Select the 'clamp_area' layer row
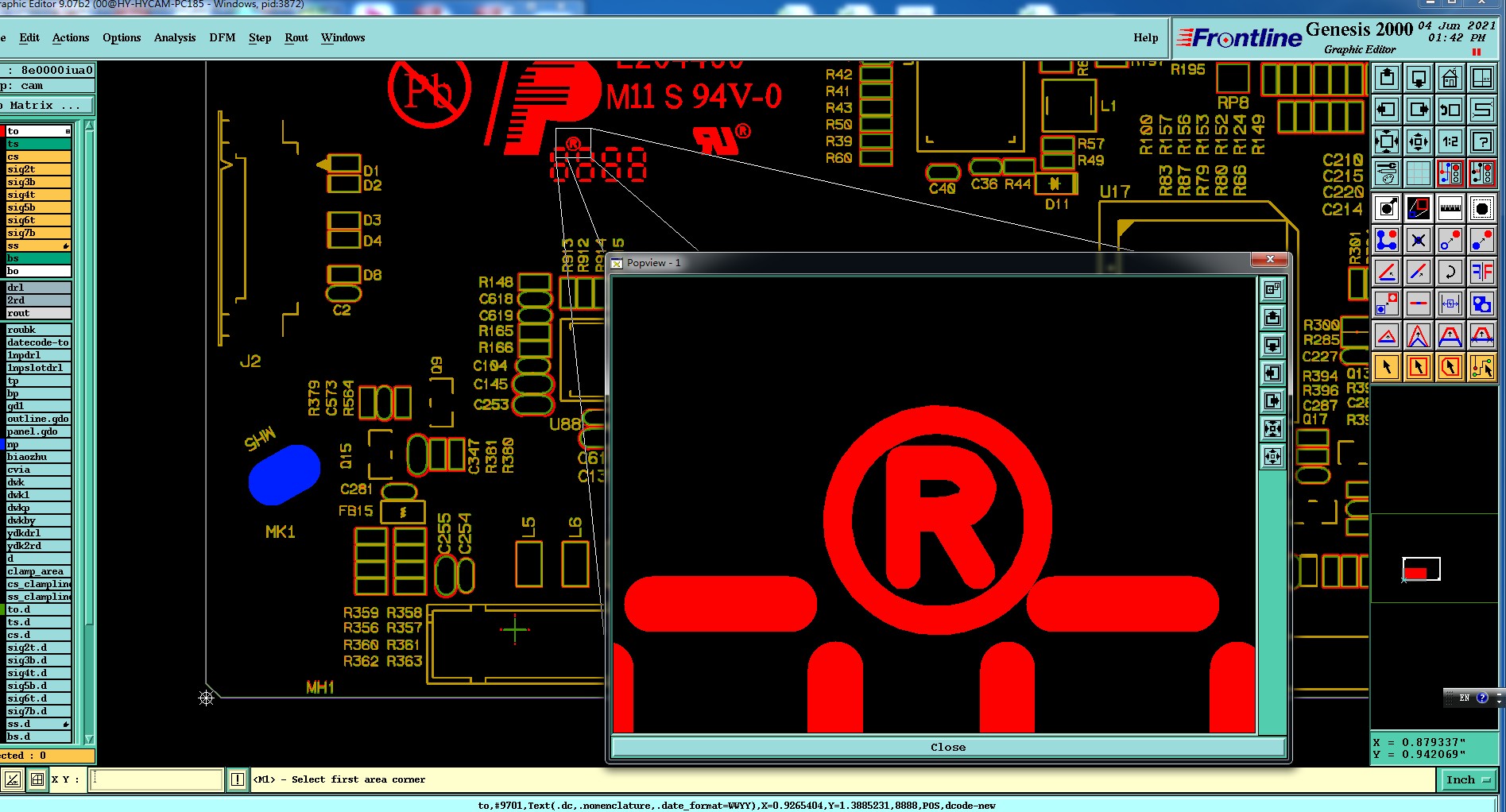 (38, 571)
